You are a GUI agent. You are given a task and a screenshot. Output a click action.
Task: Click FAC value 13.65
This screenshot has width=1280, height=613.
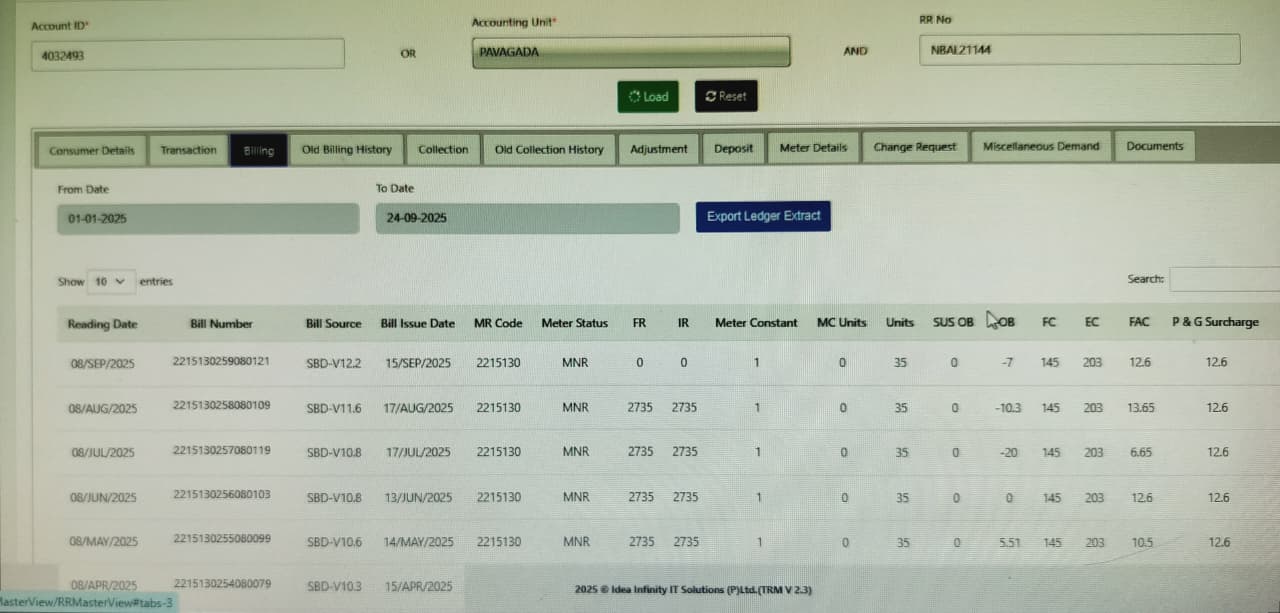click(x=1141, y=407)
